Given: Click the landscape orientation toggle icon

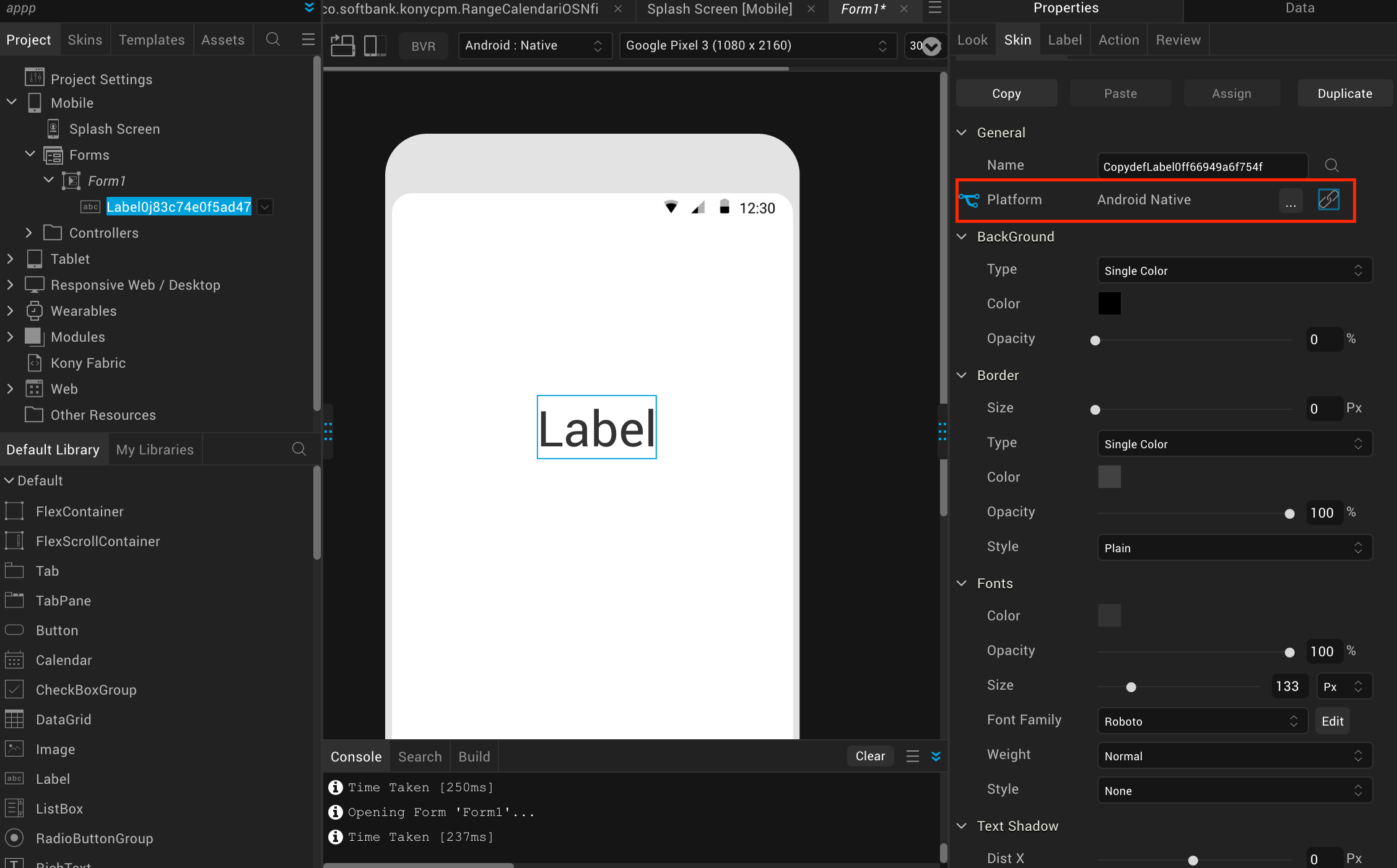Looking at the screenshot, I should [342, 45].
